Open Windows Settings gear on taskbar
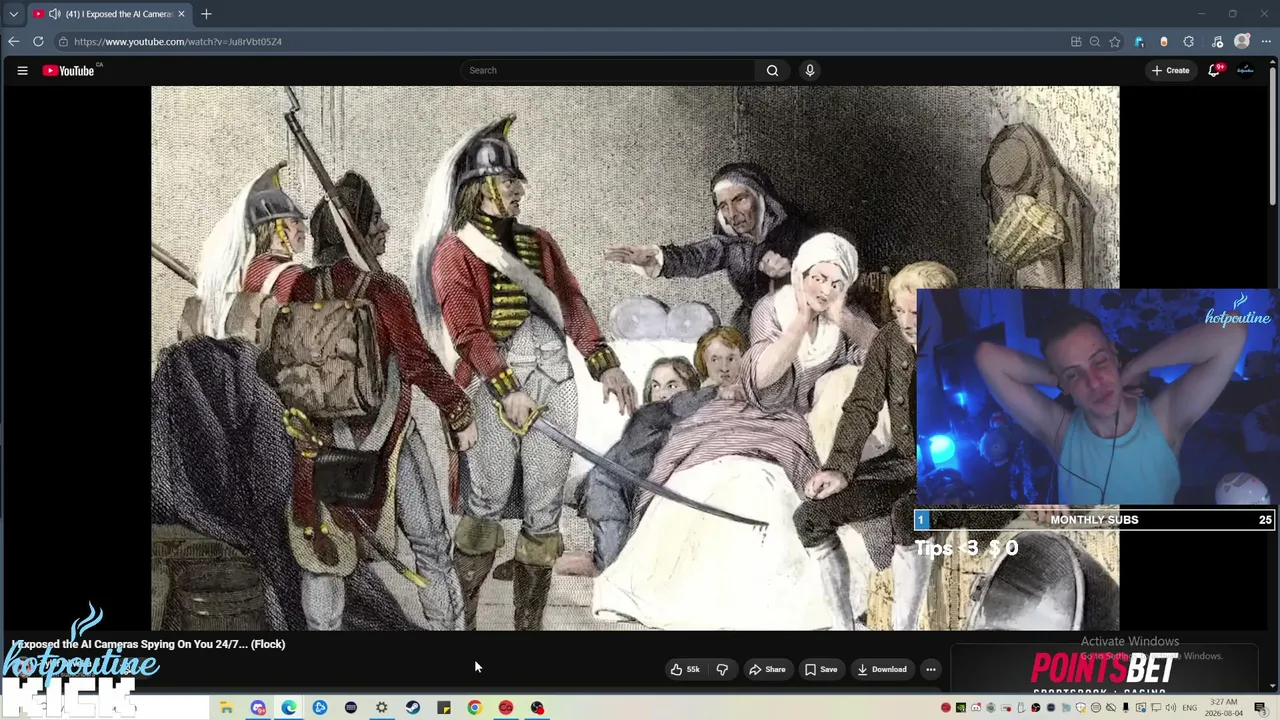 coord(382,708)
